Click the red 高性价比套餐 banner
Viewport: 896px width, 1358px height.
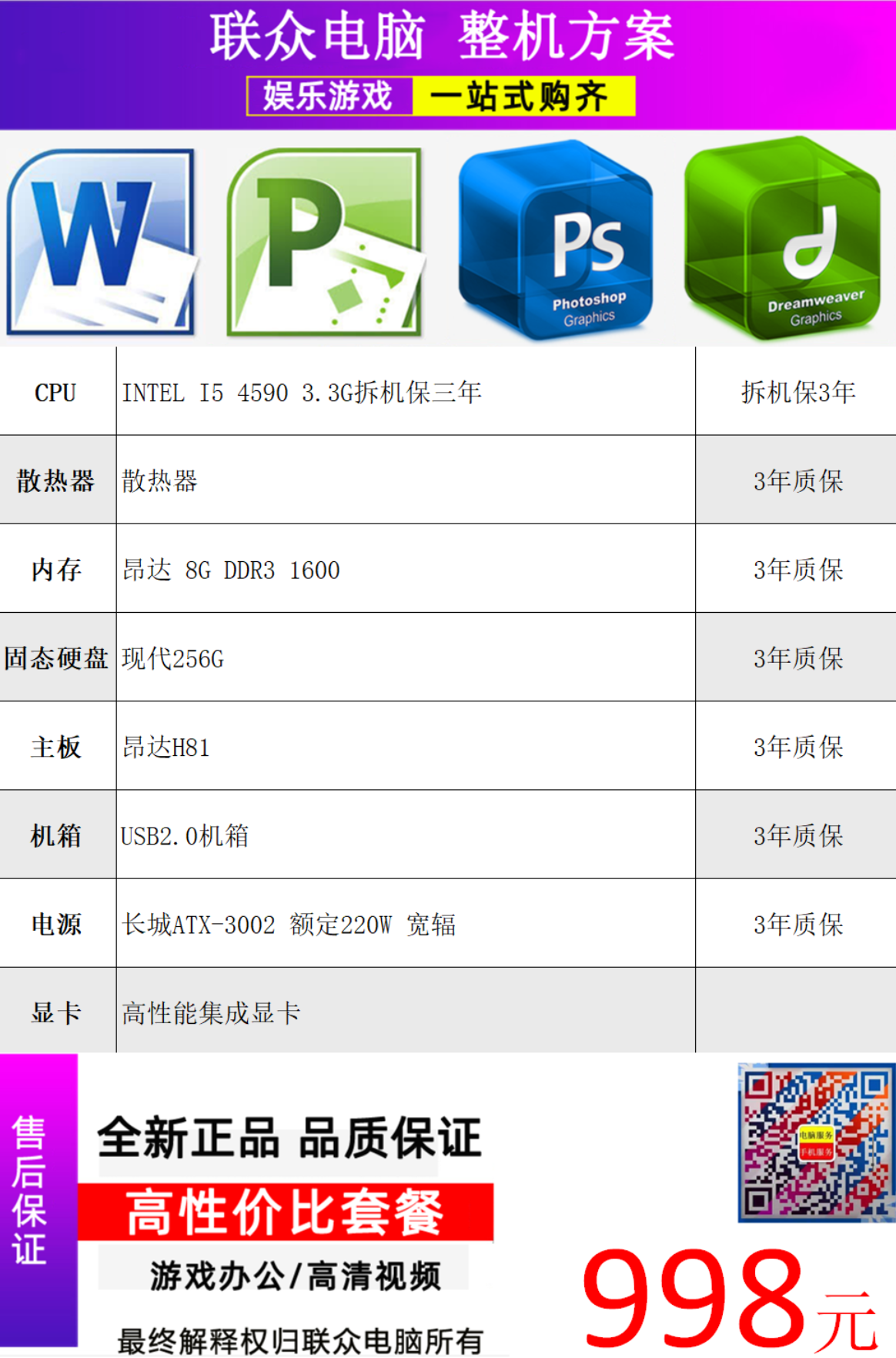[x=286, y=1212]
